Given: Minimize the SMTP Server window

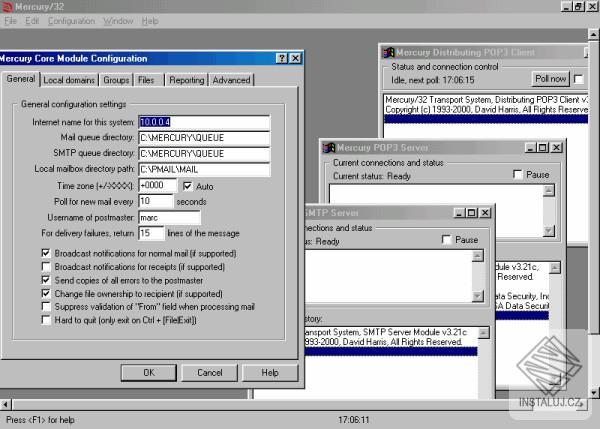Looking at the screenshot, I should click(x=459, y=212).
